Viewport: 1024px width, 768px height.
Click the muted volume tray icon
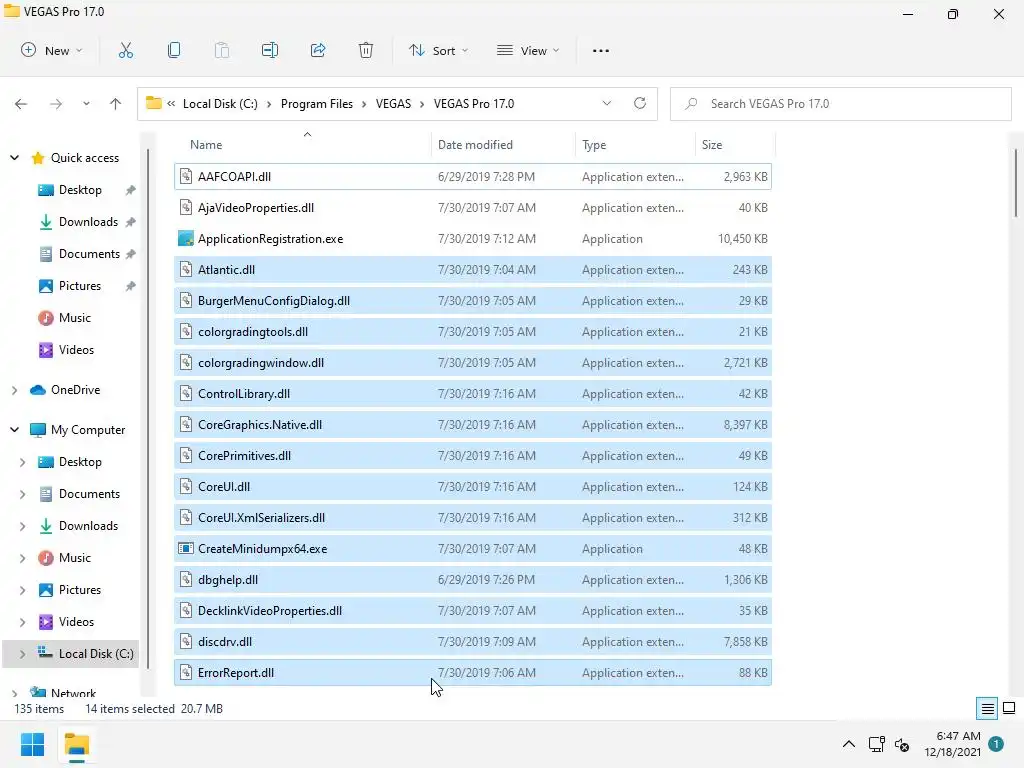(x=902, y=744)
